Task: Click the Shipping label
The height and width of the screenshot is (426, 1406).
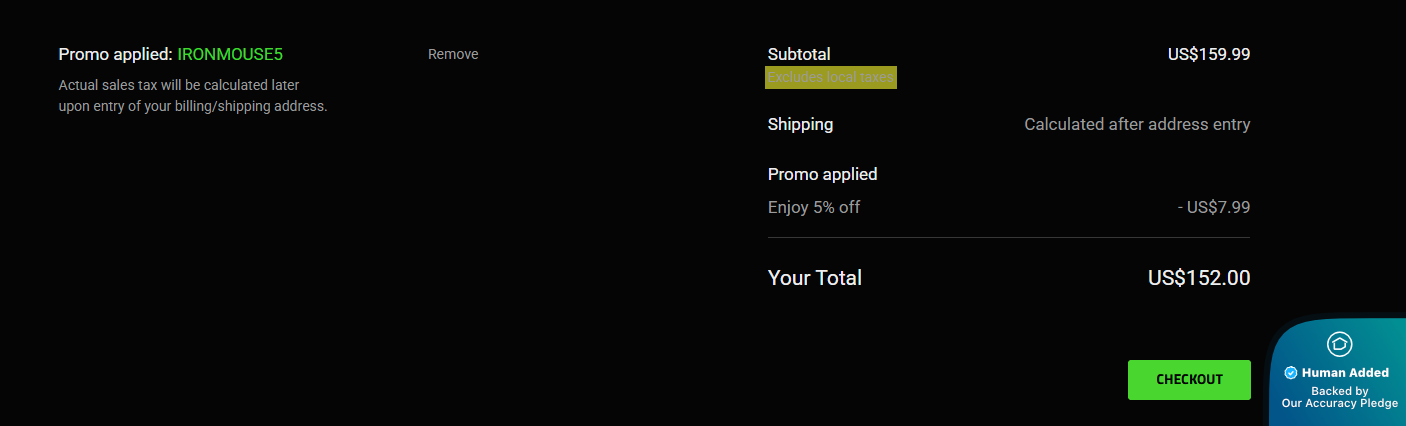Action: pos(800,125)
